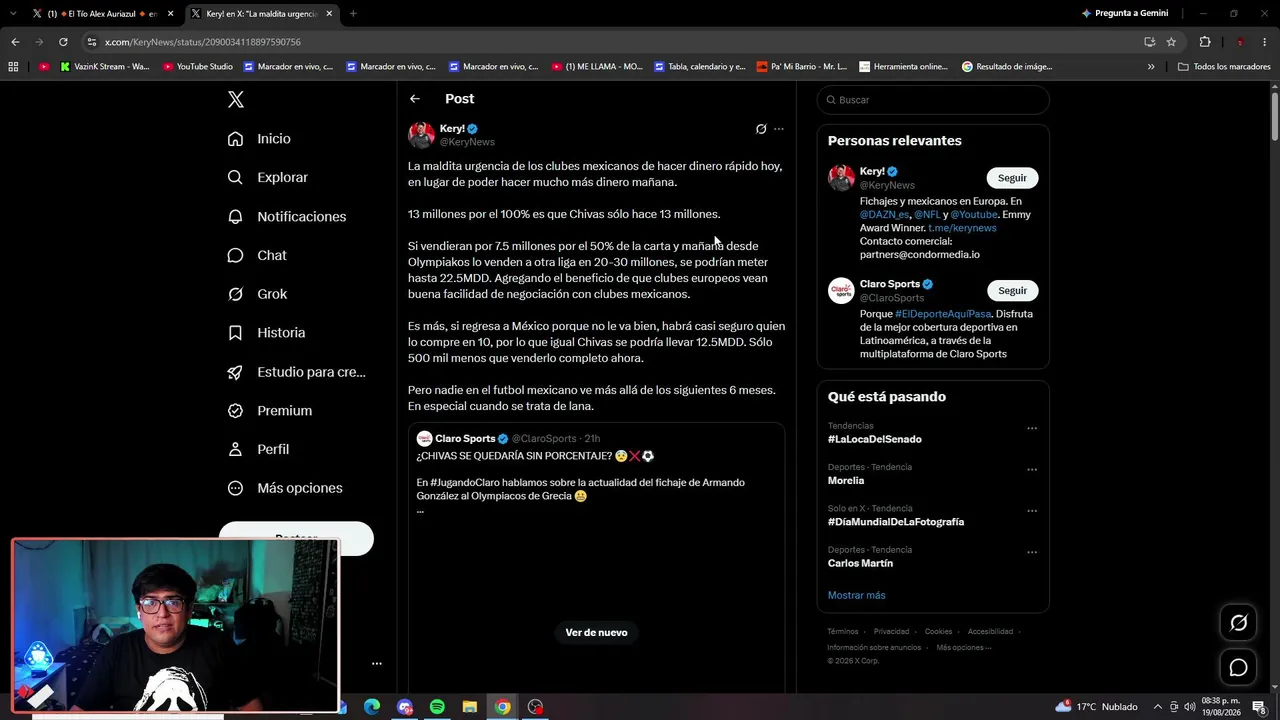Viewport: 1280px width, 720px height.
Task: Click Claro Sports avatar in Personas relevantes
Action: tap(841, 291)
